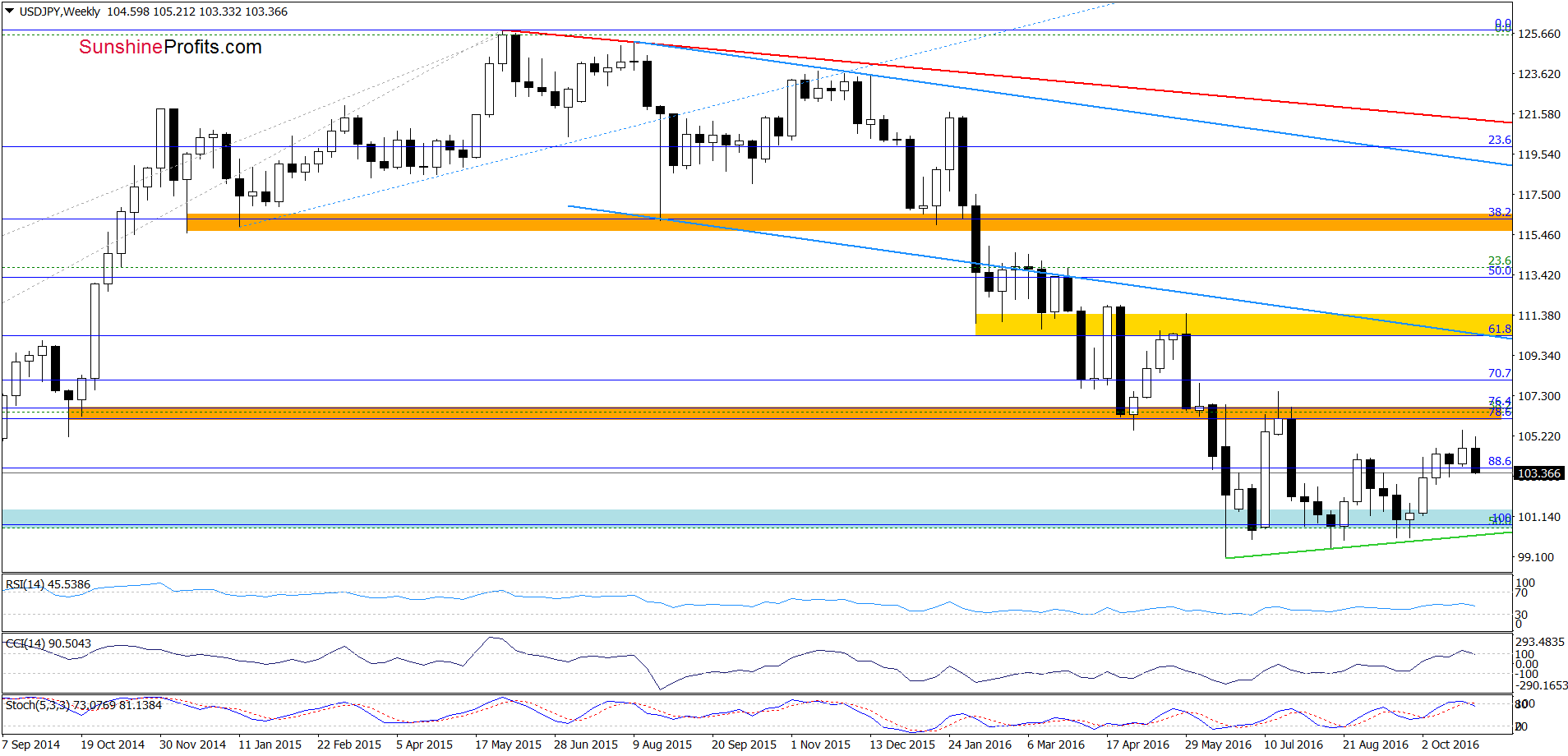Image resolution: width=1568 pixels, height=756 pixels.
Task: Click the 22 Feb 2015 date label
Action: (x=349, y=744)
